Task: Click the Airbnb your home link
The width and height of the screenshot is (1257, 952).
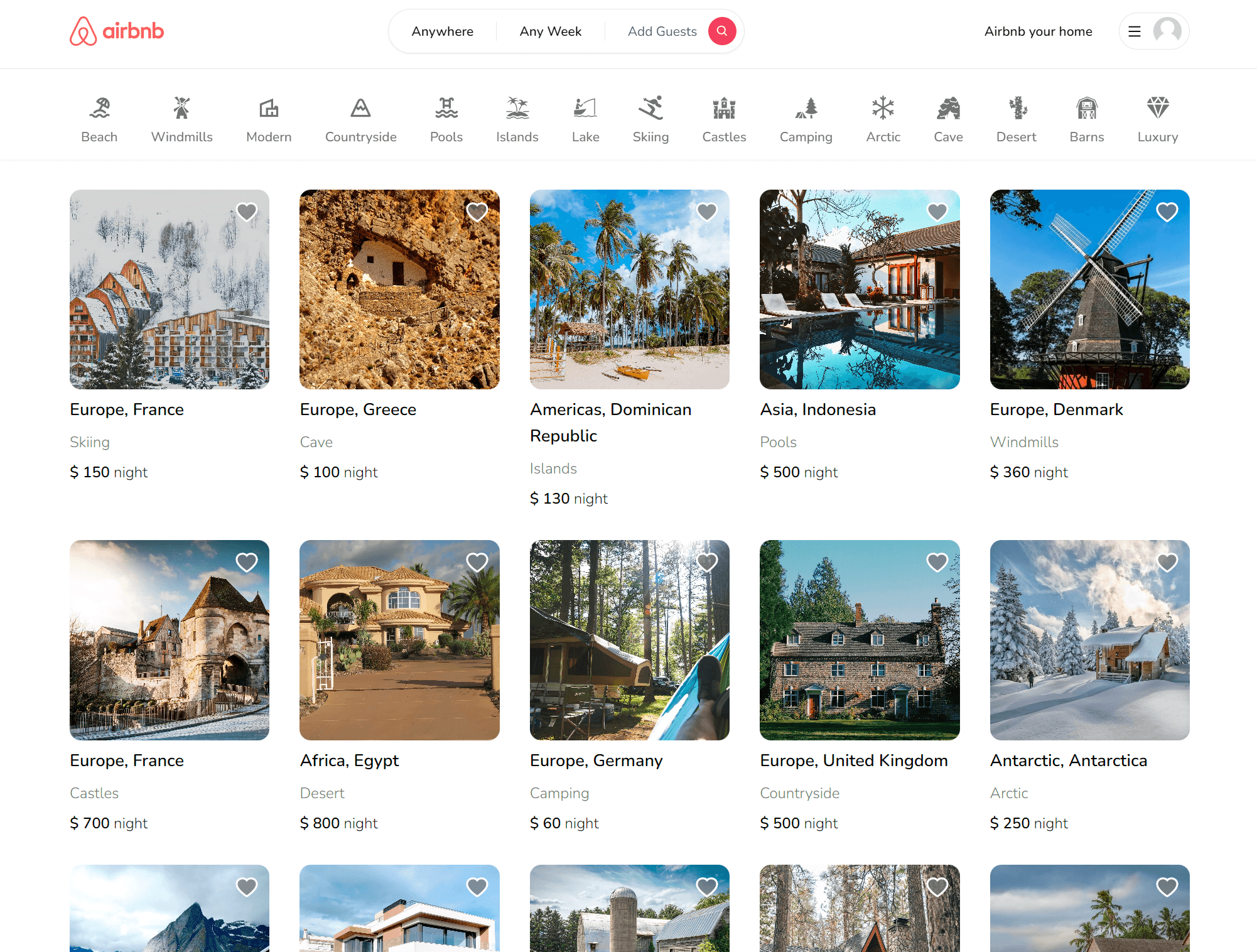Action: (x=1039, y=31)
